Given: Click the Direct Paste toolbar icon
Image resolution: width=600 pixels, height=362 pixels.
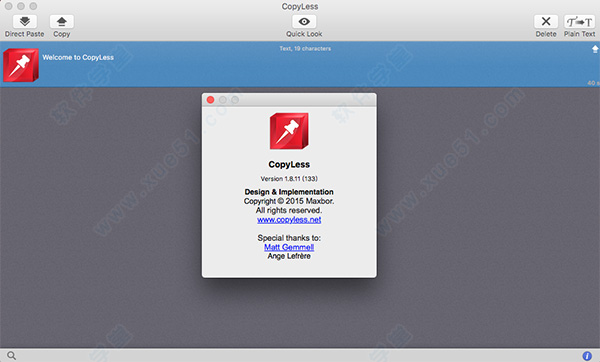Looking at the screenshot, I should click(25, 21).
